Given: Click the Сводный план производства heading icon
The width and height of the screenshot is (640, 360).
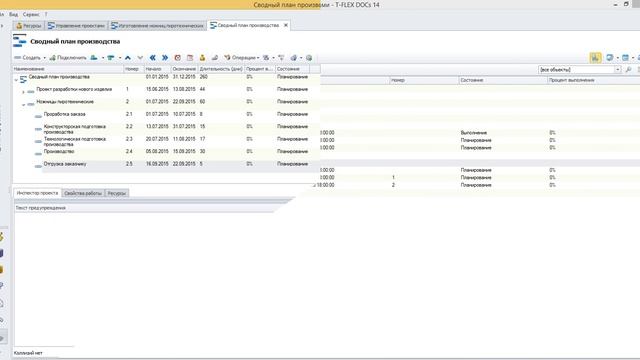Looking at the screenshot, I should [x=20, y=41].
